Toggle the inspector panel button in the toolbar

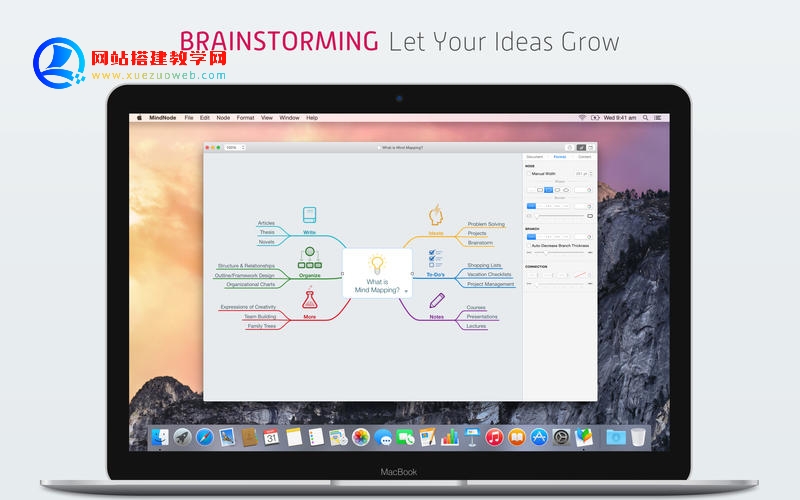(581, 147)
